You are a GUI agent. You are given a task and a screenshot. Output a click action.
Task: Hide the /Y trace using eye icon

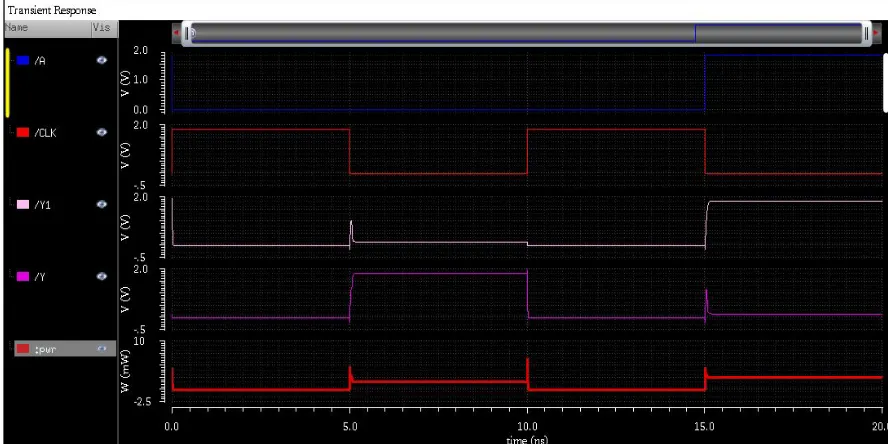(102, 276)
